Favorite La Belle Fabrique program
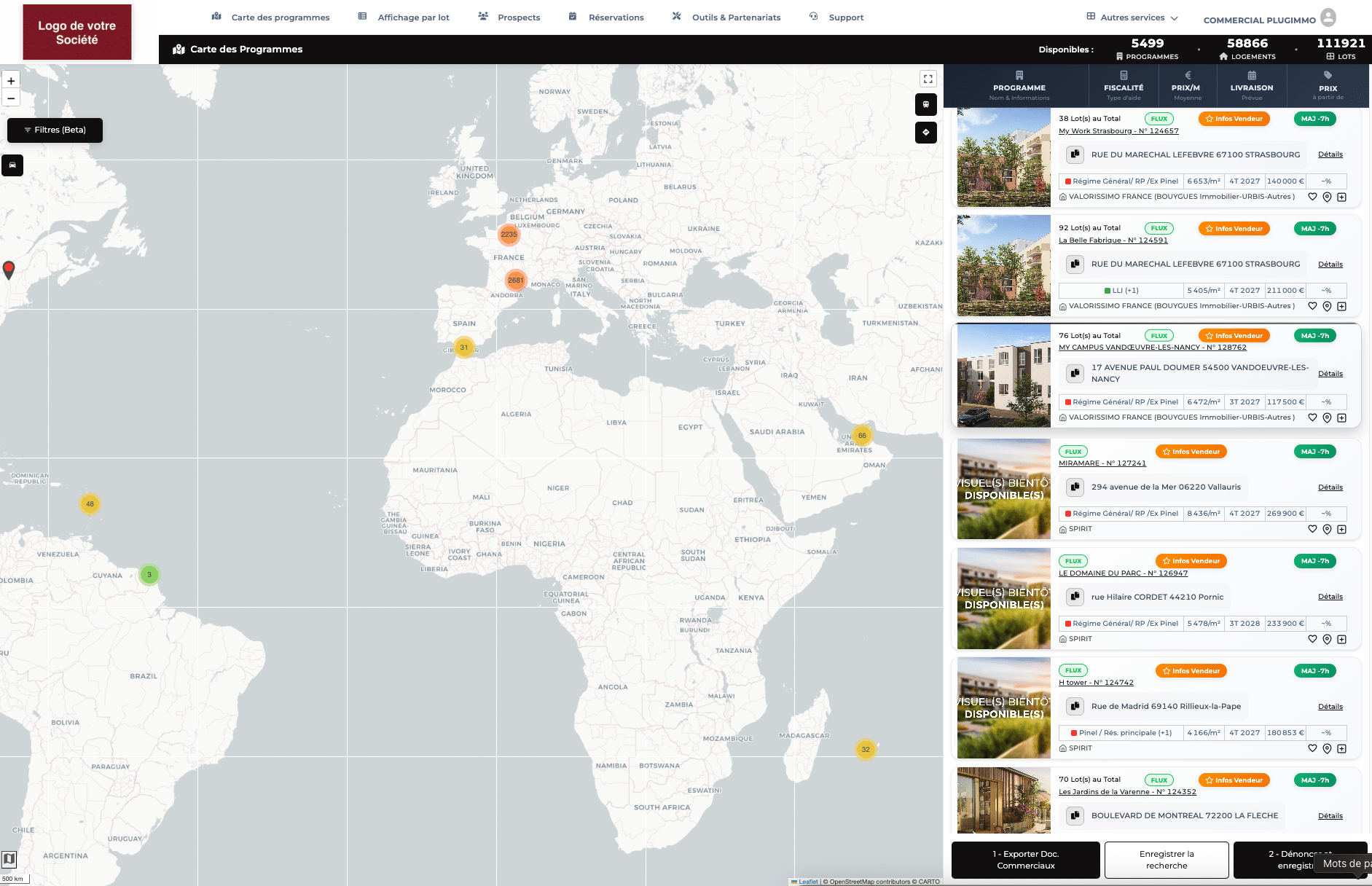1372x886 pixels. coord(1312,307)
